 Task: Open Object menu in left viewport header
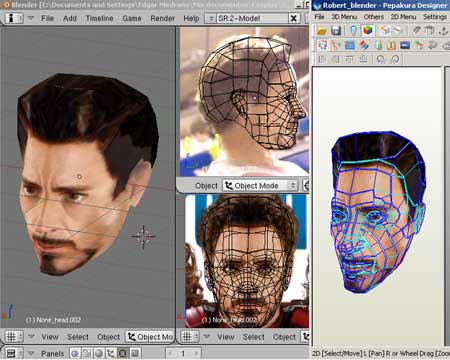108,337
